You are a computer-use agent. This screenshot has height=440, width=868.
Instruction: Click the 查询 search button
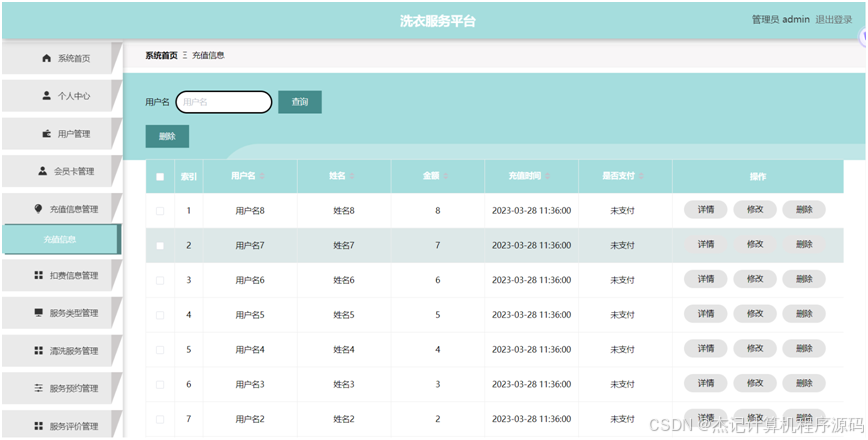pyautogui.click(x=299, y=102)
